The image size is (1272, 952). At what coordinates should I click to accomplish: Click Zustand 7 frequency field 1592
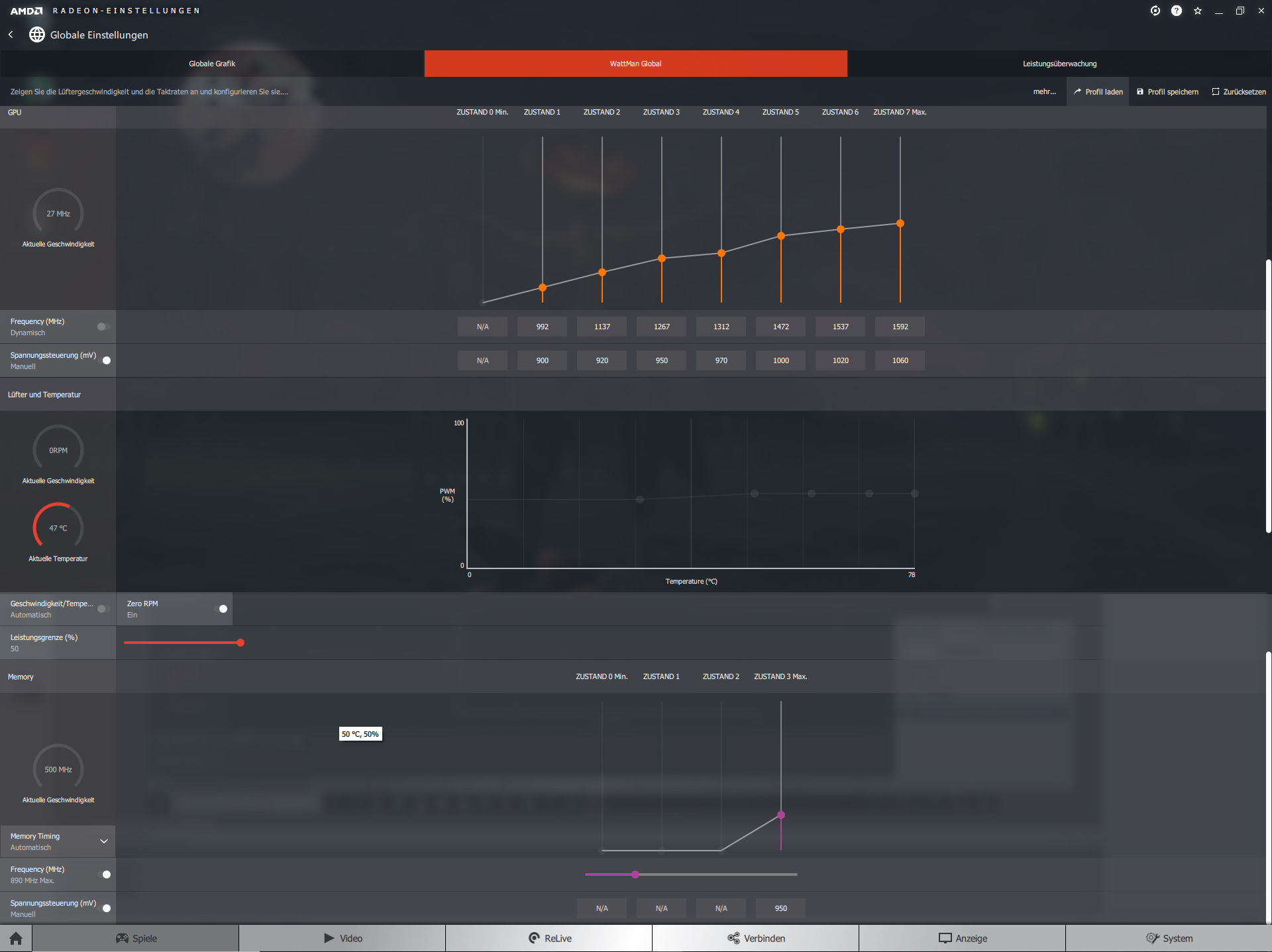click(x=900, y=327)
